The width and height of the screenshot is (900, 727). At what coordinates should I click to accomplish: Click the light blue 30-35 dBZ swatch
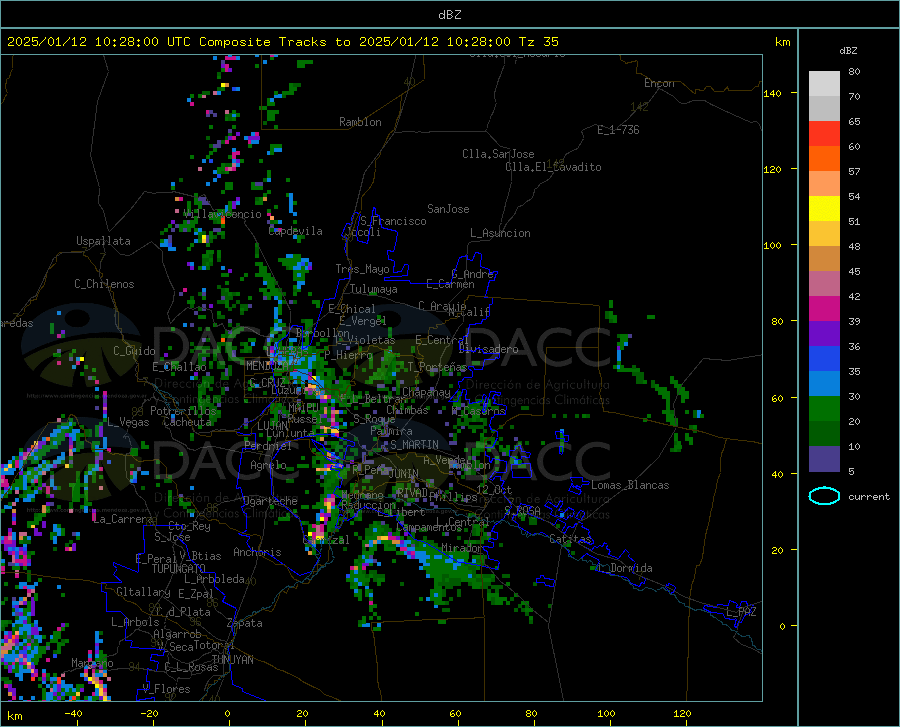[x=824, y=384]
